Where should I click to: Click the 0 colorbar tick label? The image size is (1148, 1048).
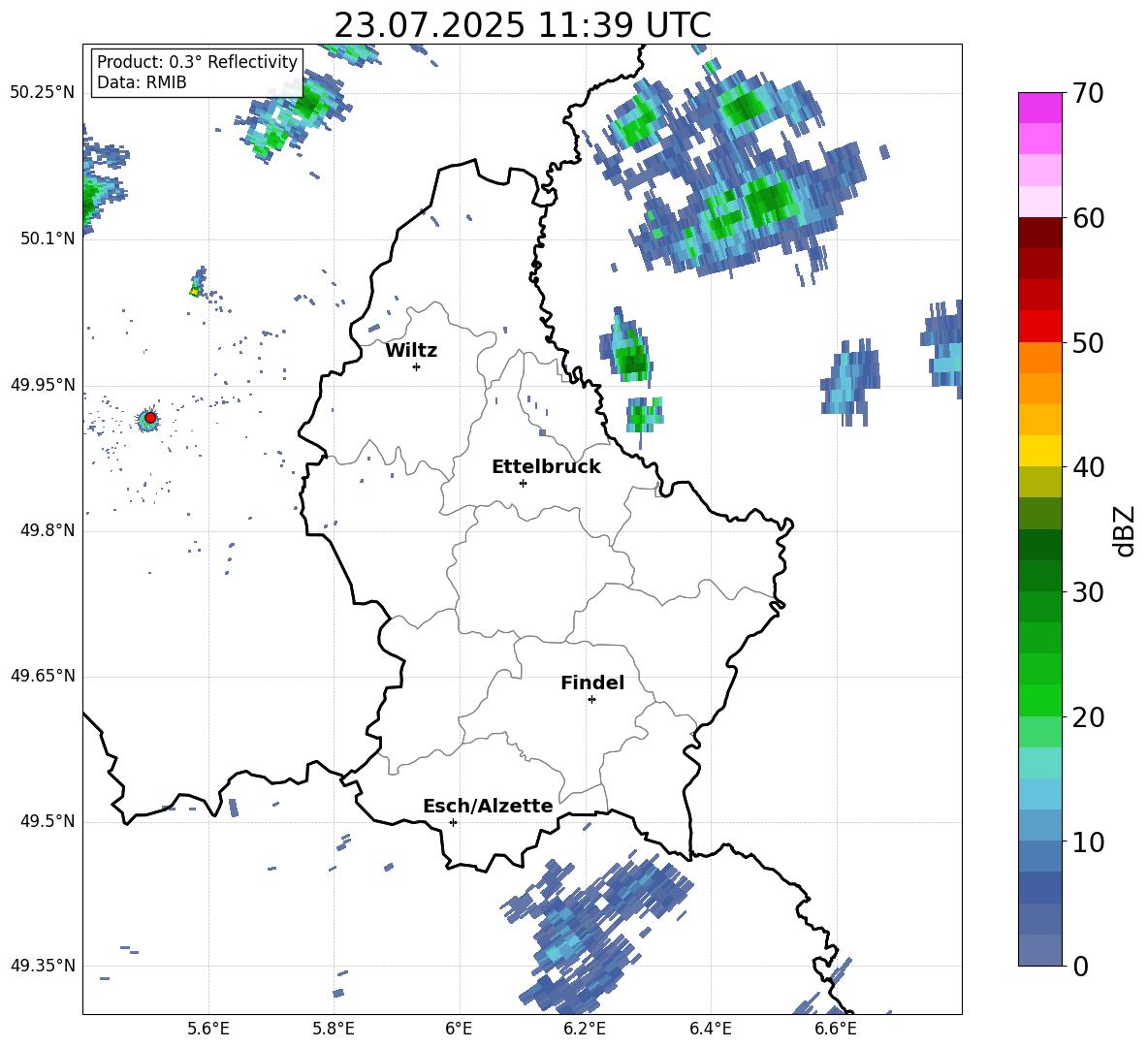(1080, 966)
